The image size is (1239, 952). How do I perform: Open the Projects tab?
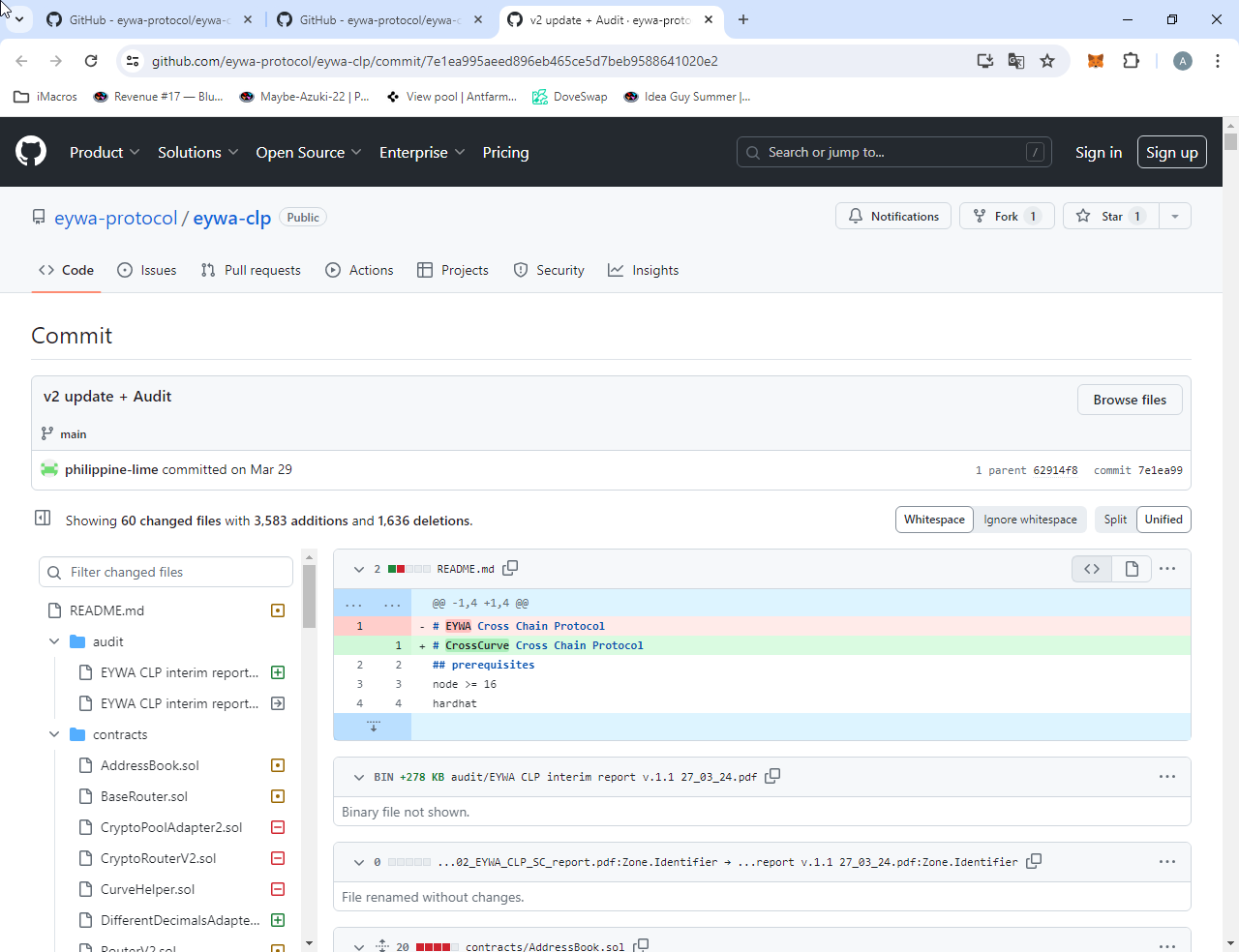452,270
